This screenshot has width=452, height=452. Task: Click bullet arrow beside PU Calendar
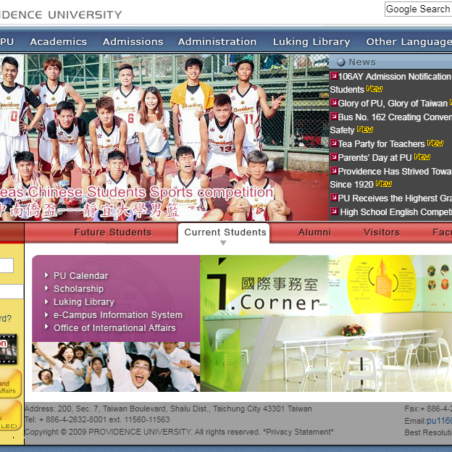click(46, 275)
